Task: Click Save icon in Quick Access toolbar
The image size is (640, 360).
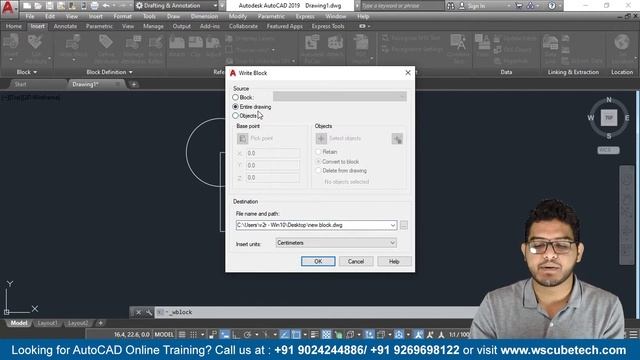Action: pyautogui.click(x=49, y=6)
